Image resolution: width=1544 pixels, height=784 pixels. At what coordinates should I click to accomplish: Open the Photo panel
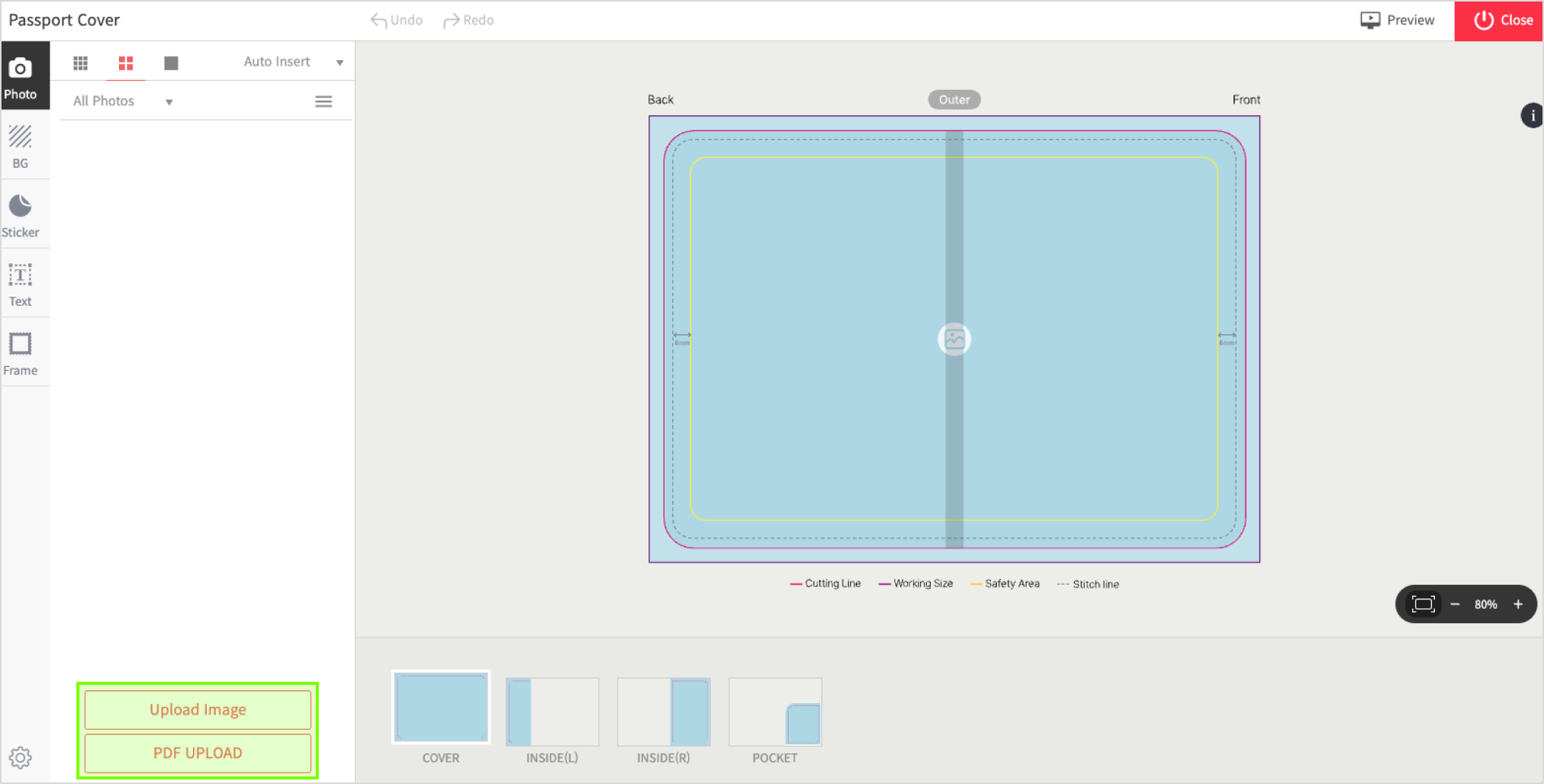coord(21,77)
